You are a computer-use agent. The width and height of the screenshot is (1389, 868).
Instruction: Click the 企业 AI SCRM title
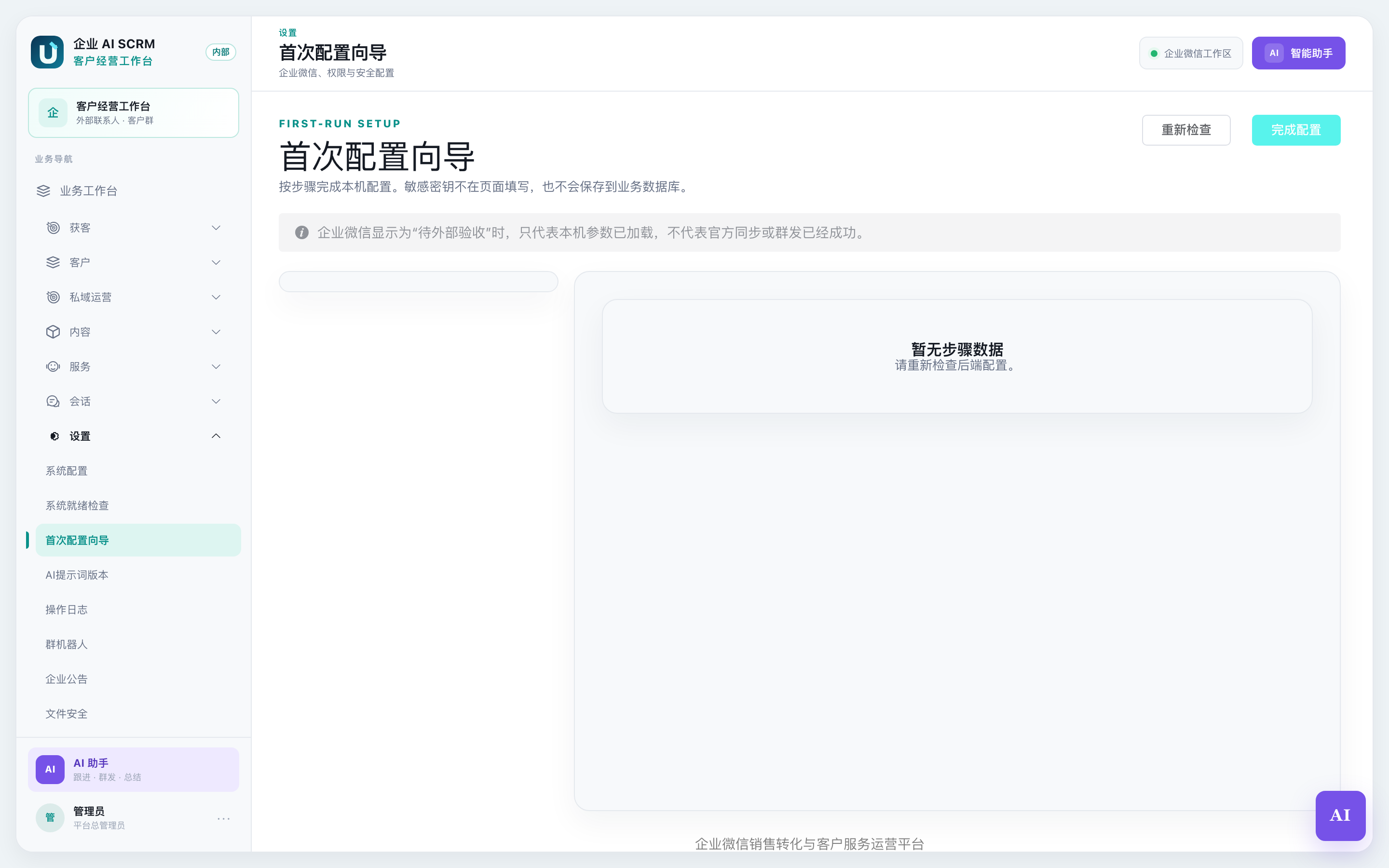tap(114, 44)
